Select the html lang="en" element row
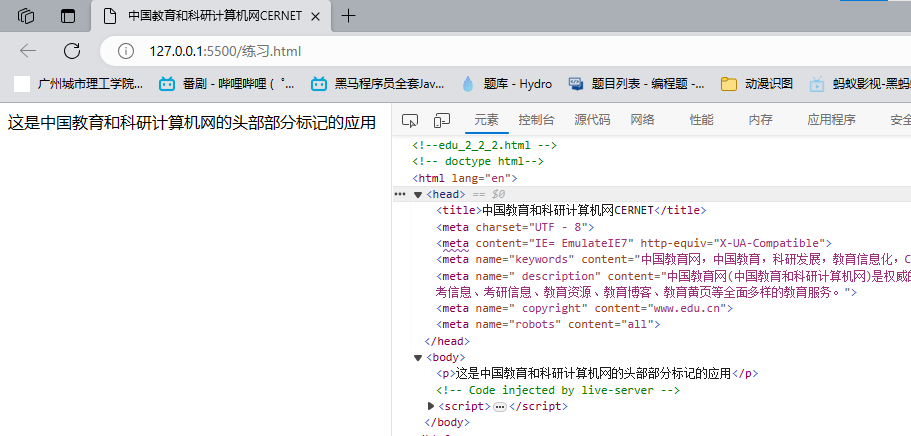 tap(464, 178)
